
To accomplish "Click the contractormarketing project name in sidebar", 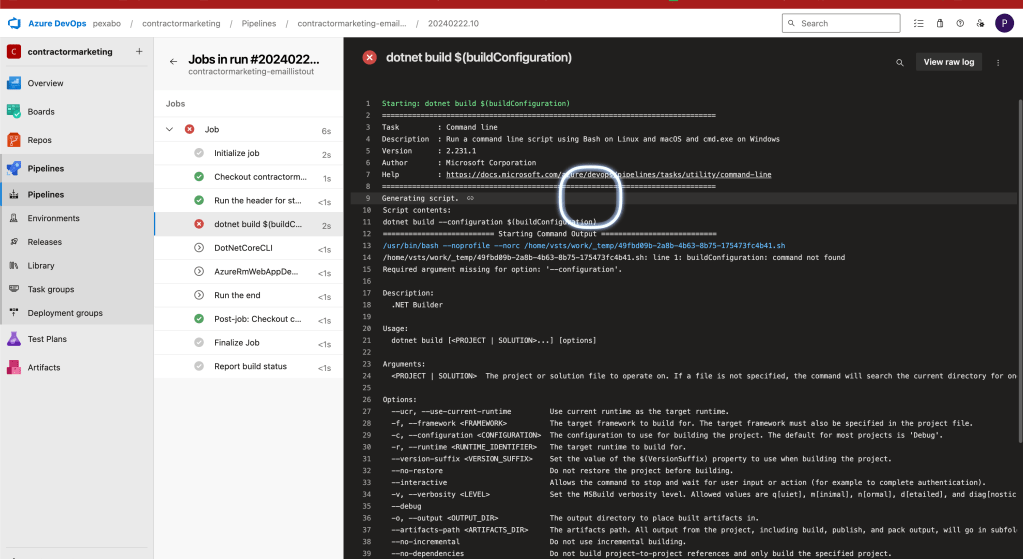I will click(x=70, y=52).
